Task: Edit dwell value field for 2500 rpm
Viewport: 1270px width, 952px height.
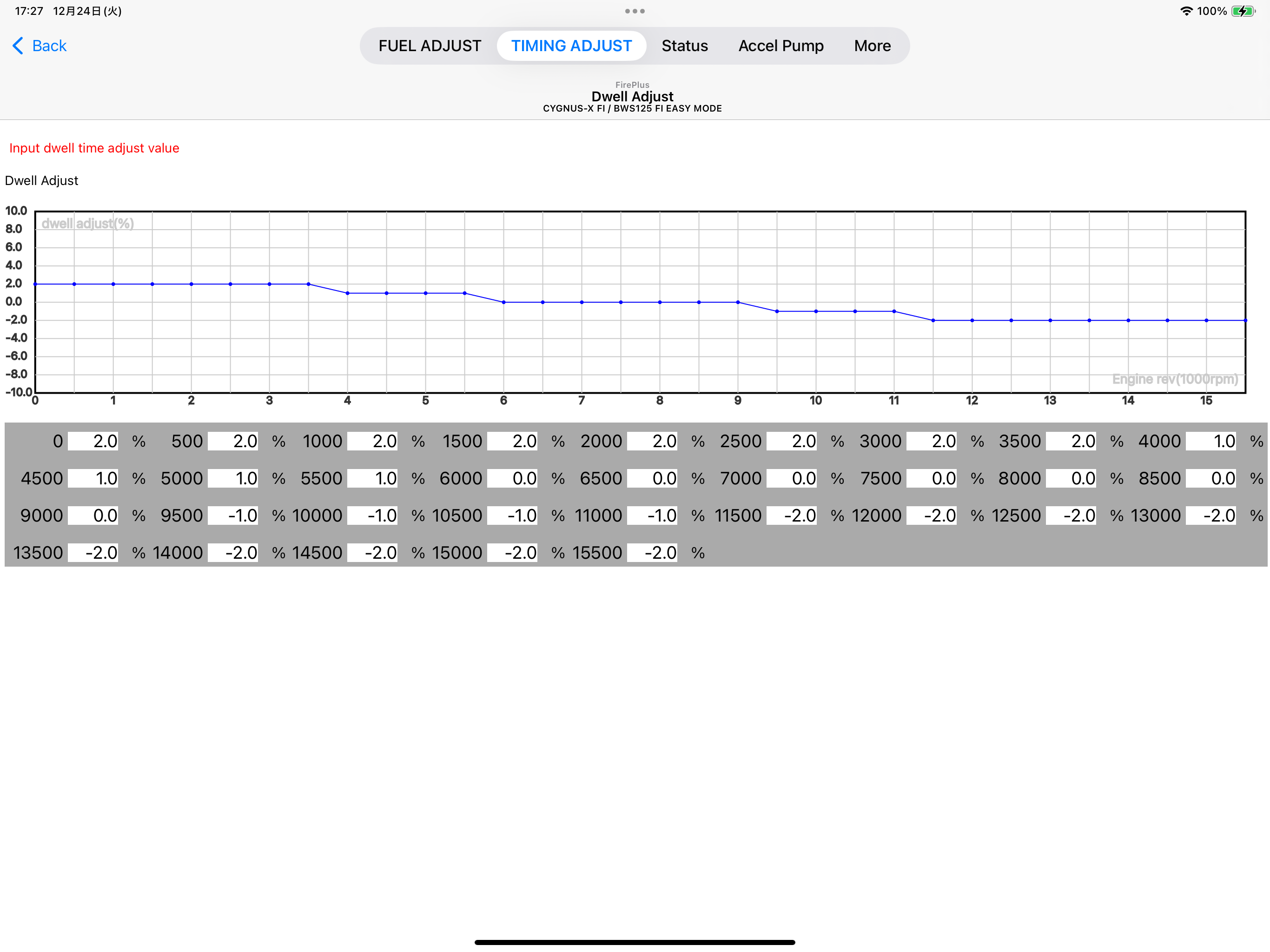Action: pyautogui.click(x=792, y=441)
